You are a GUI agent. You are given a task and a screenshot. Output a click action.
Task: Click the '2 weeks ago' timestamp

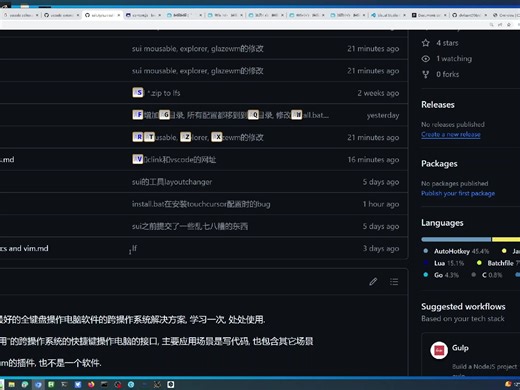click(x=378, y=93)
